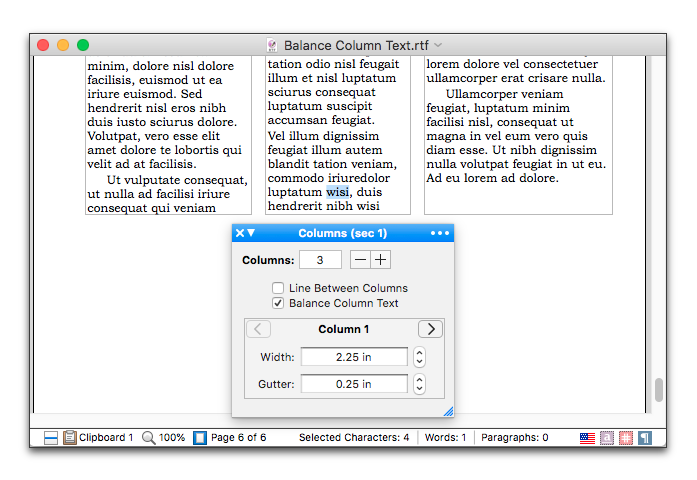The height and width of the screenshot is (480, 697).
Task: Open the Columns palette options (three dots)
Action: (x=440, y=233)
